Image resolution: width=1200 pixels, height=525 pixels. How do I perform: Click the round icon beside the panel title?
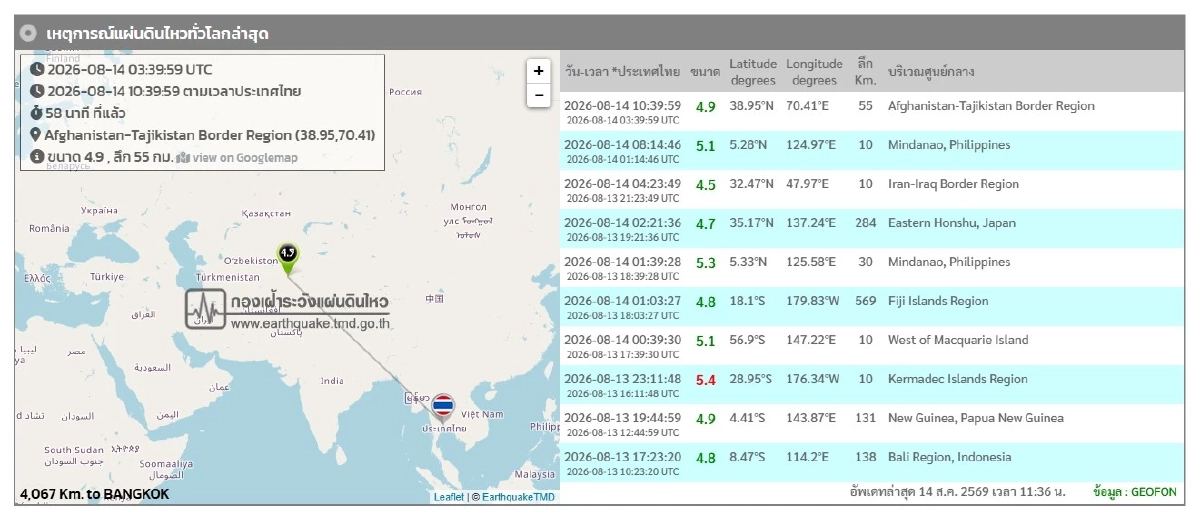click(x=28, y=33)
